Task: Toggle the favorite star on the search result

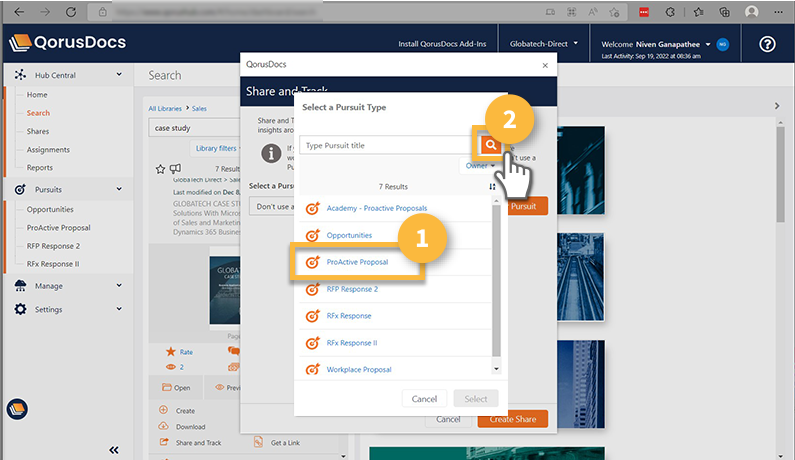Action: click(160, 169)
